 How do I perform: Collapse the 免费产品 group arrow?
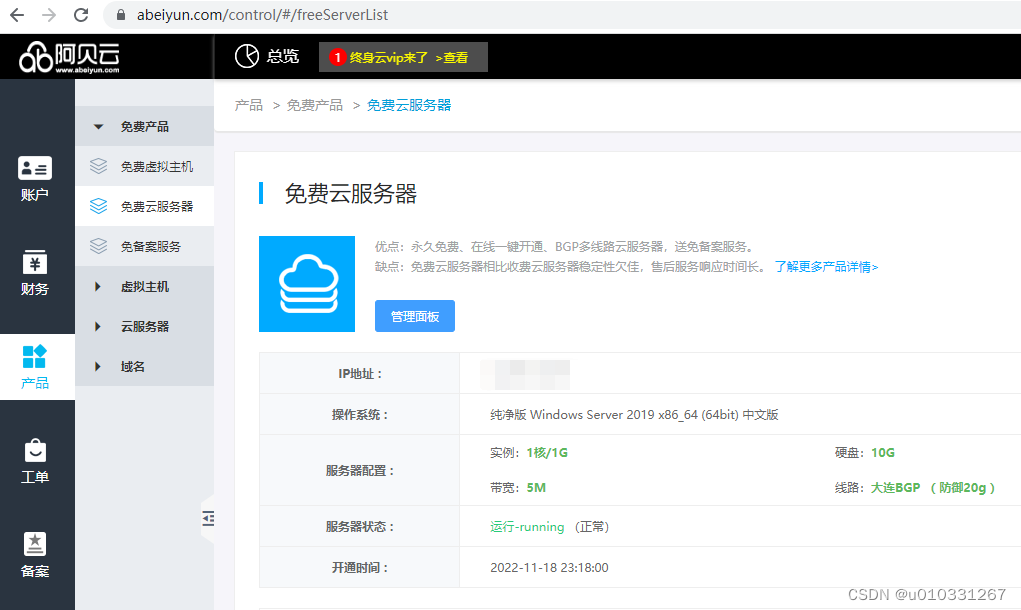(x=98, y=126)
